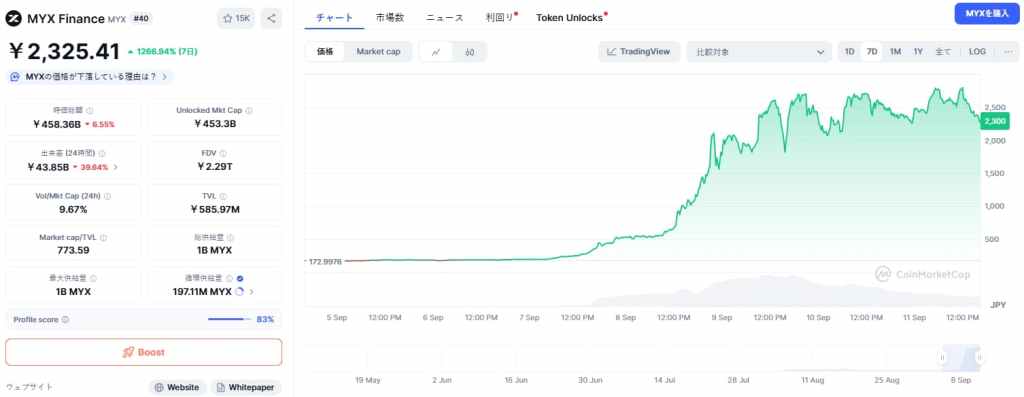This screenshot has height=397, width=1024.
Task: Click the green 2,300 current price label
Action: [995, 121]
